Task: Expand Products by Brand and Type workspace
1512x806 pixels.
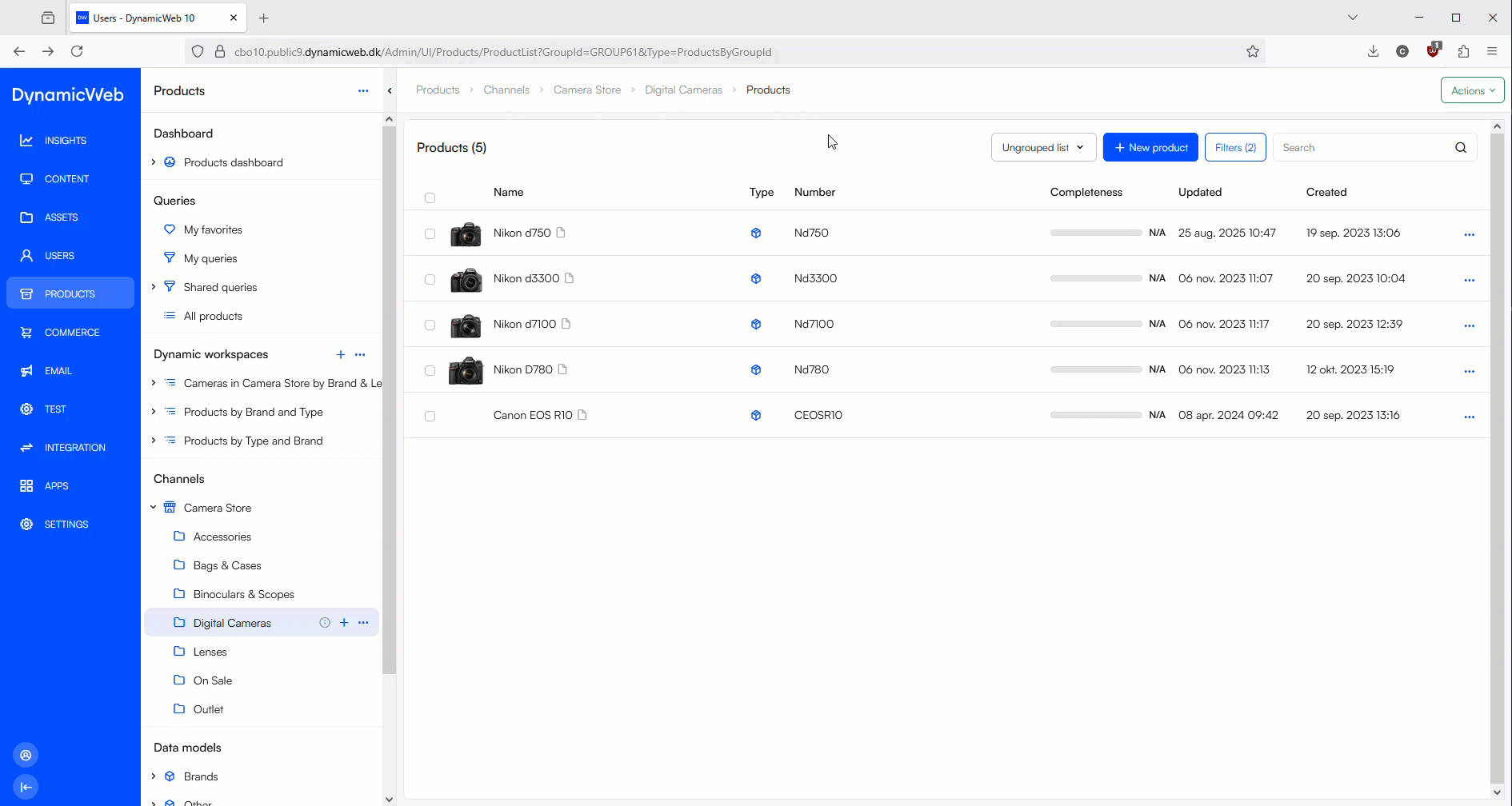Action: point(154,412)
